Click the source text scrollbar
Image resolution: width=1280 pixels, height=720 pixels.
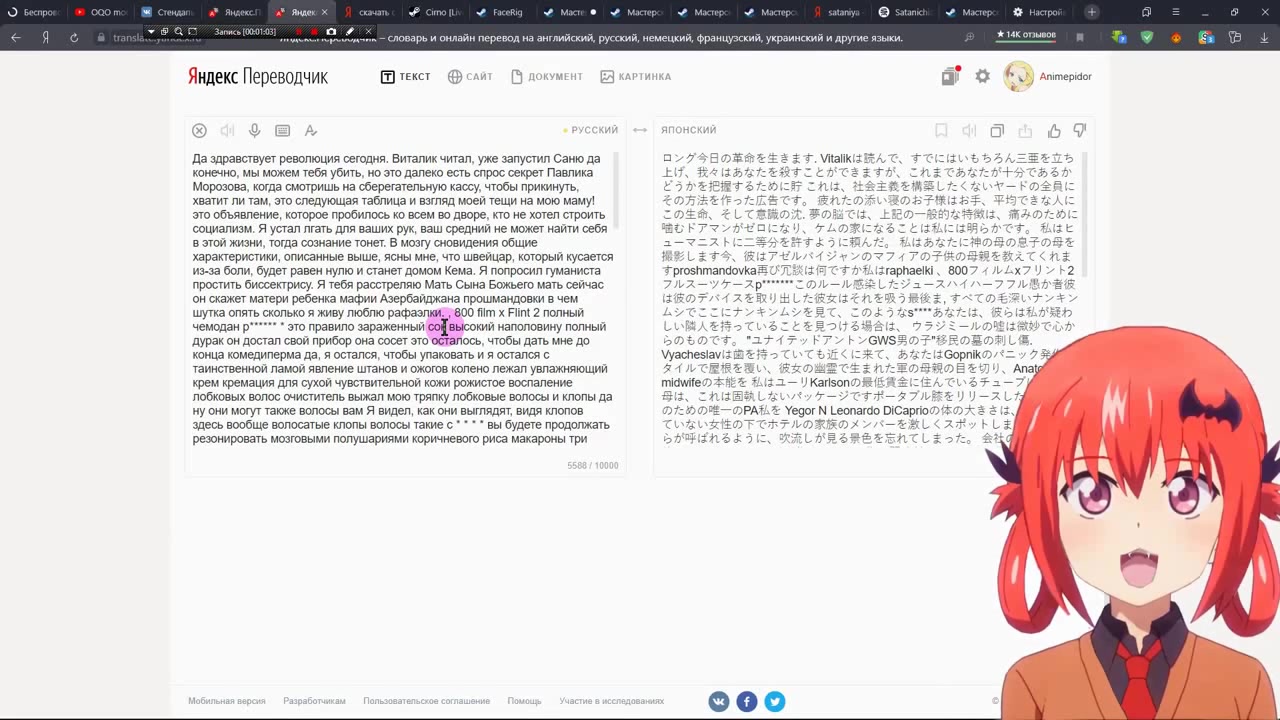(x=616, y=190)
